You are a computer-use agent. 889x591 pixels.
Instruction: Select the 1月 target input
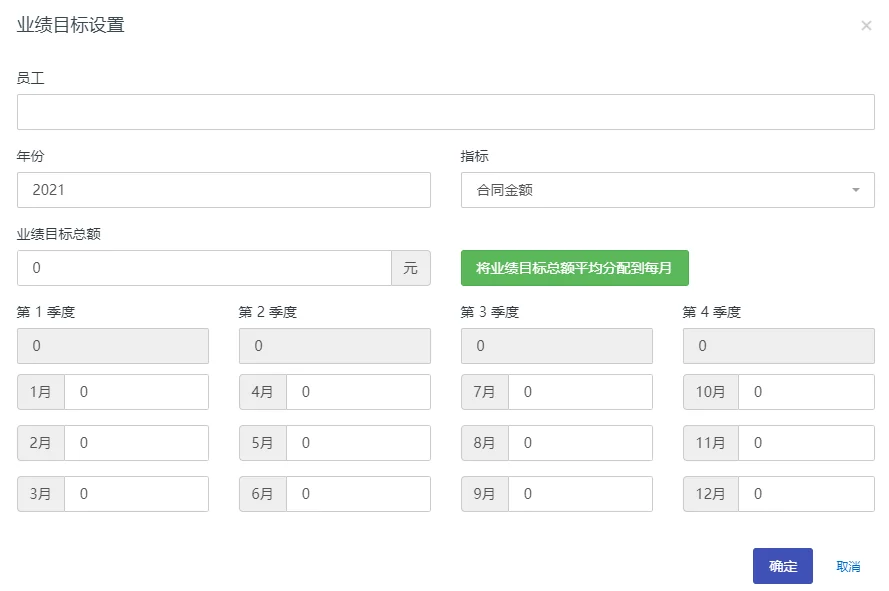pyautogui.click(x=137, y=392)
